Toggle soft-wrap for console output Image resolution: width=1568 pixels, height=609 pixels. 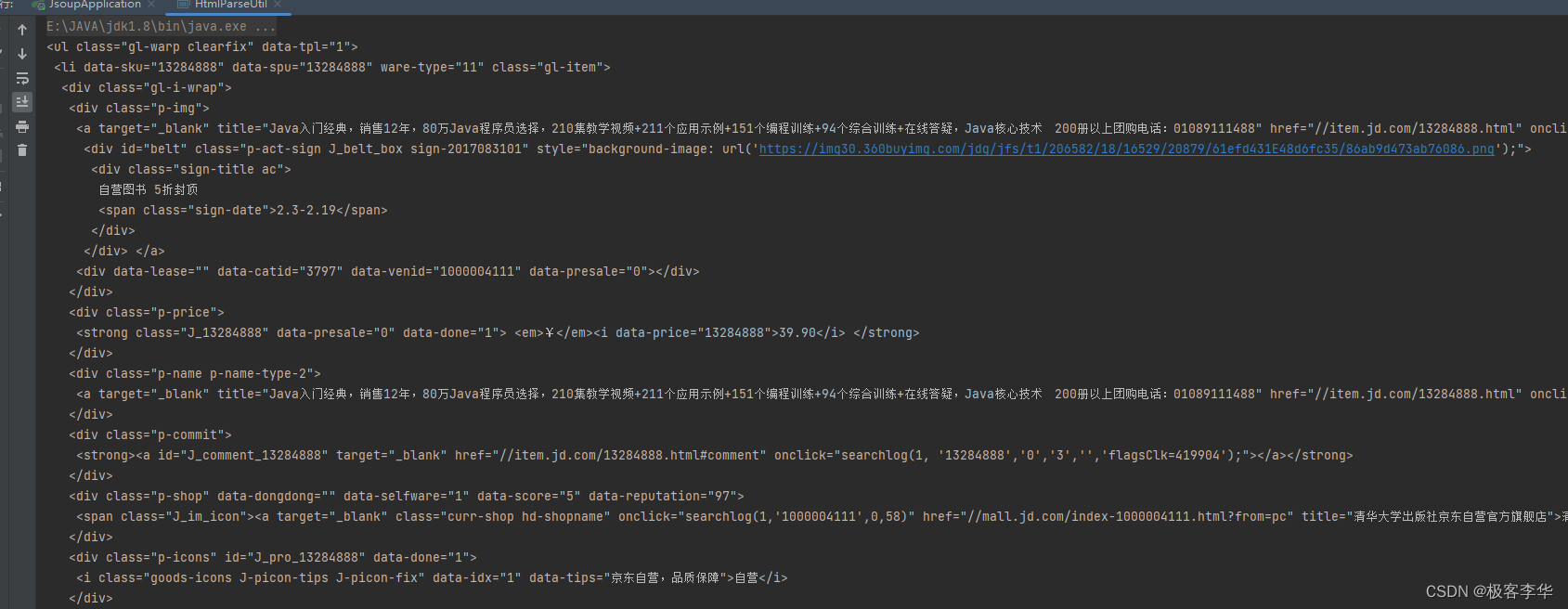coord(22,78)
